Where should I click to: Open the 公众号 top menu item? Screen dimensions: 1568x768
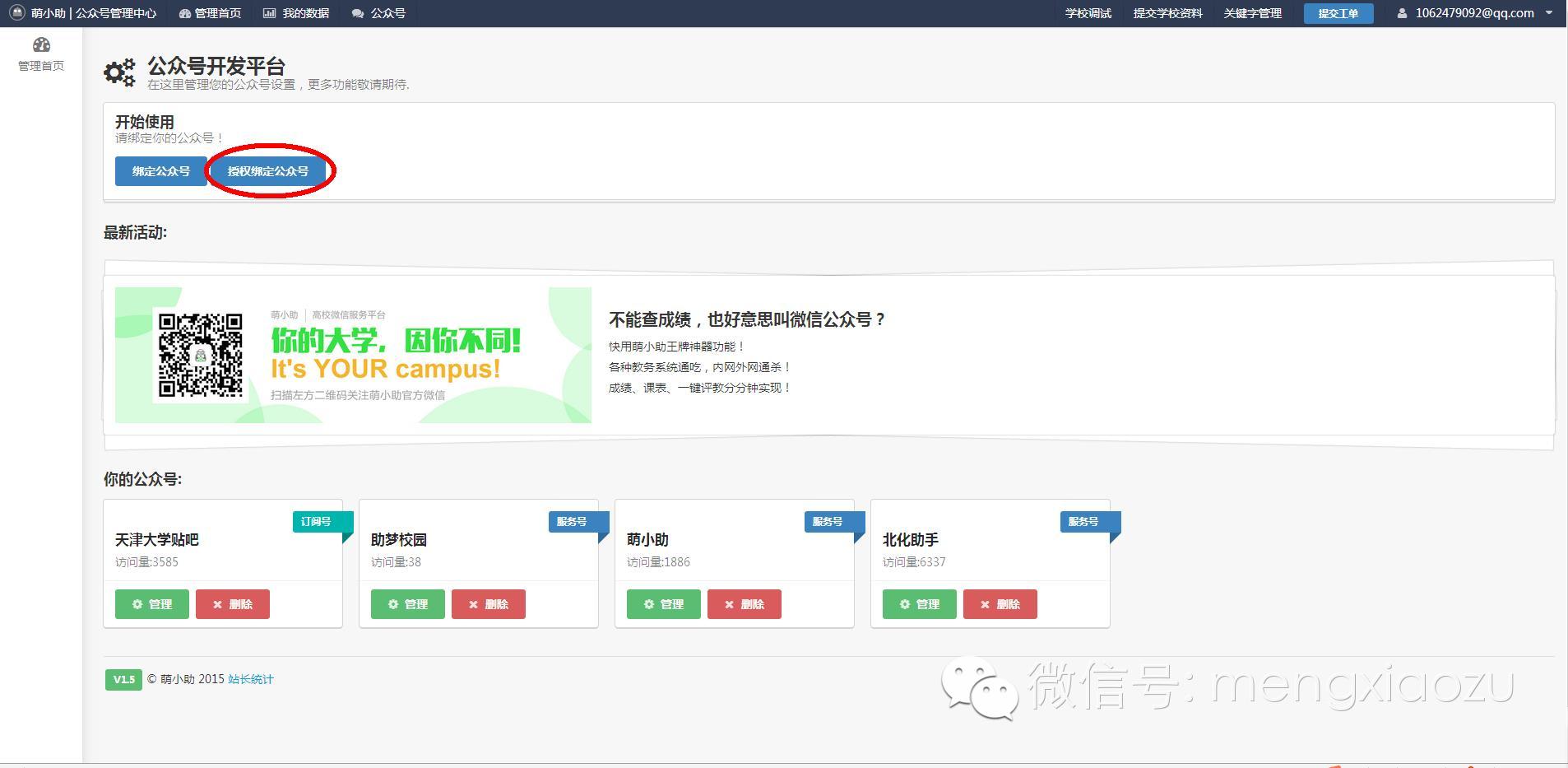tap(378, 13)
